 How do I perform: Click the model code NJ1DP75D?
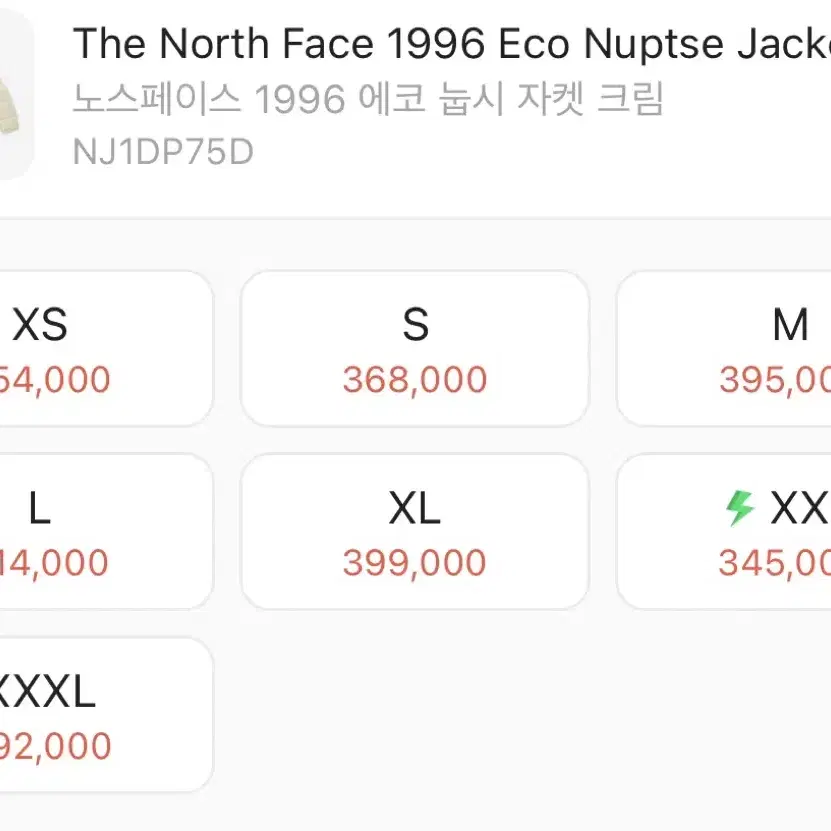(163, 152)
